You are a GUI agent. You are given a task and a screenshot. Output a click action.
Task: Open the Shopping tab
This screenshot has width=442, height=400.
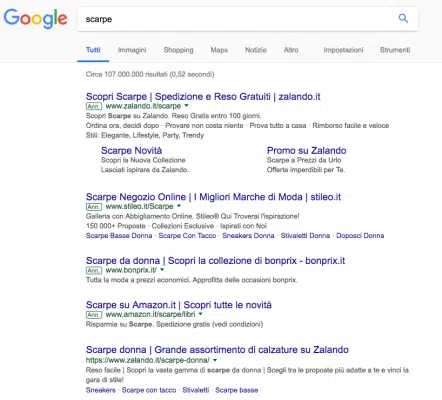point(178,50)
